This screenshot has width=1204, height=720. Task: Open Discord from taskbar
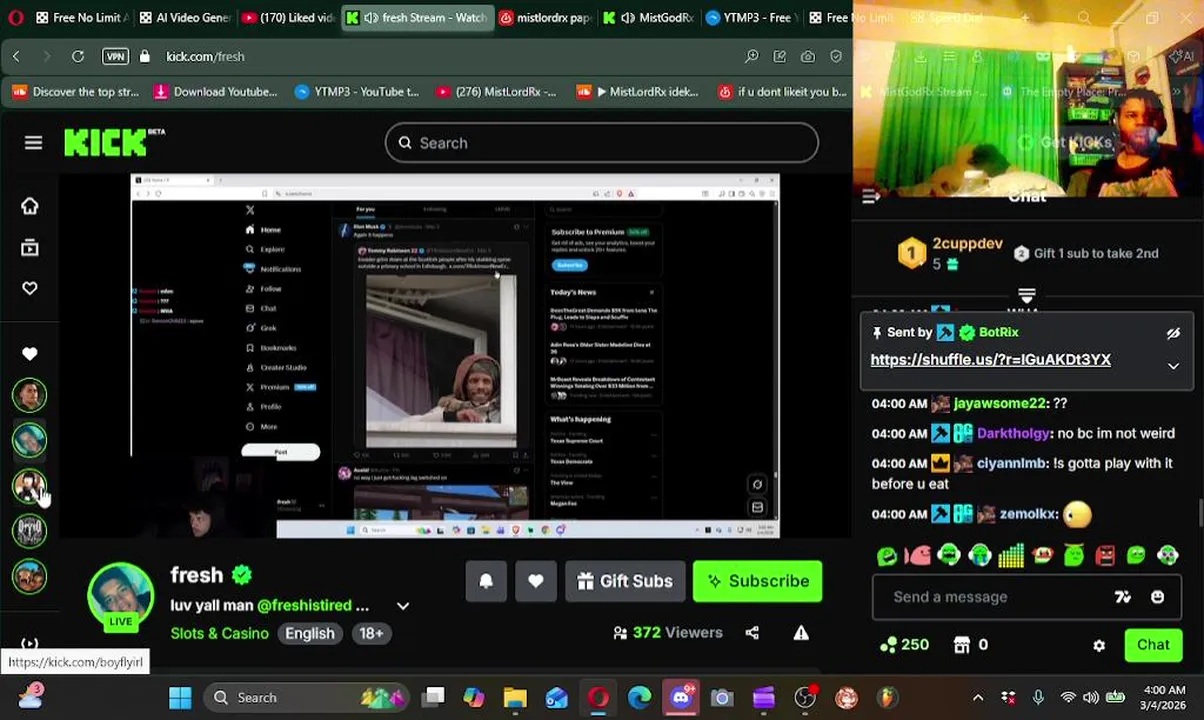(681, 697)
